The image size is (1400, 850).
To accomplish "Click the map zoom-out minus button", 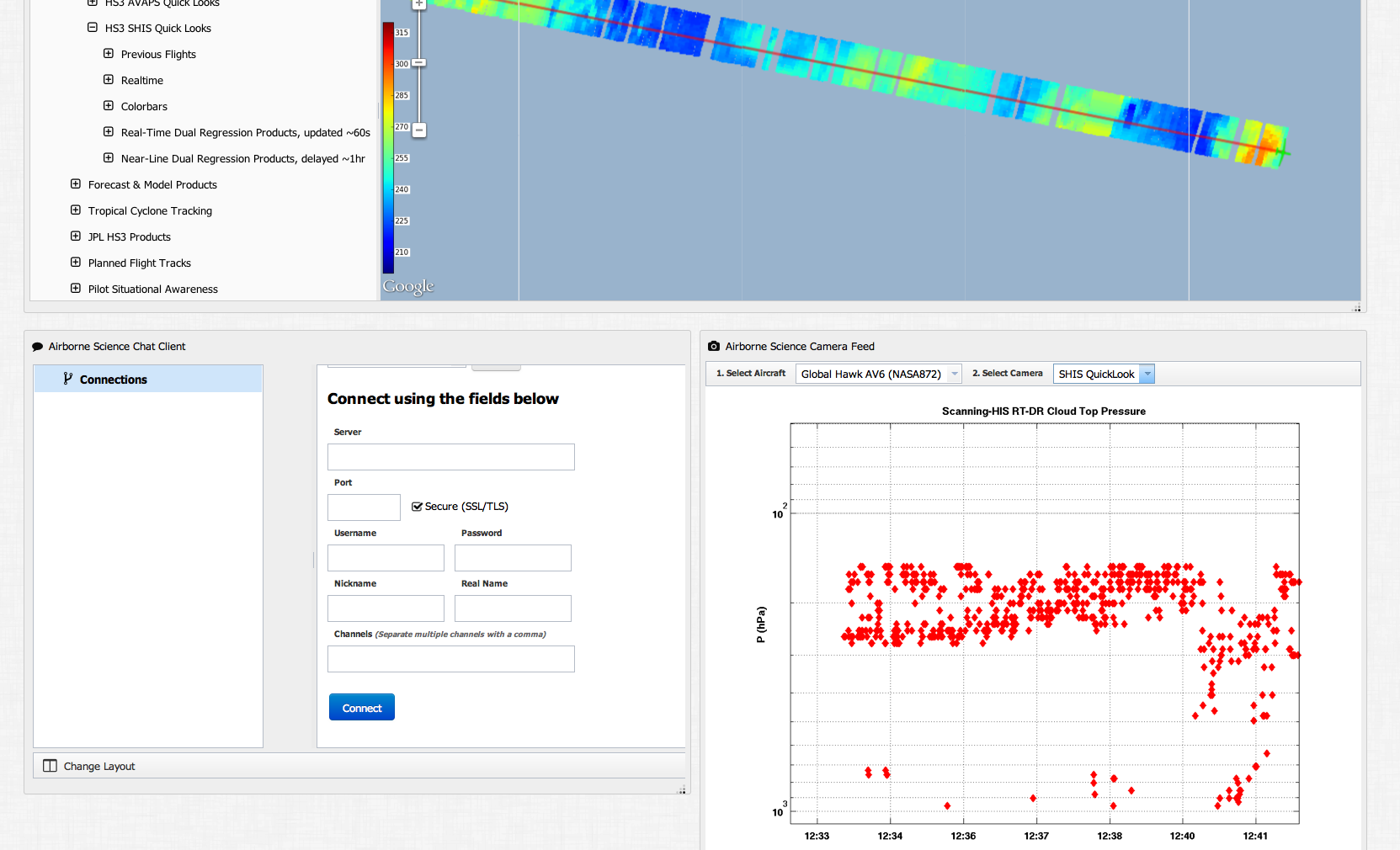I will (419, 130).
